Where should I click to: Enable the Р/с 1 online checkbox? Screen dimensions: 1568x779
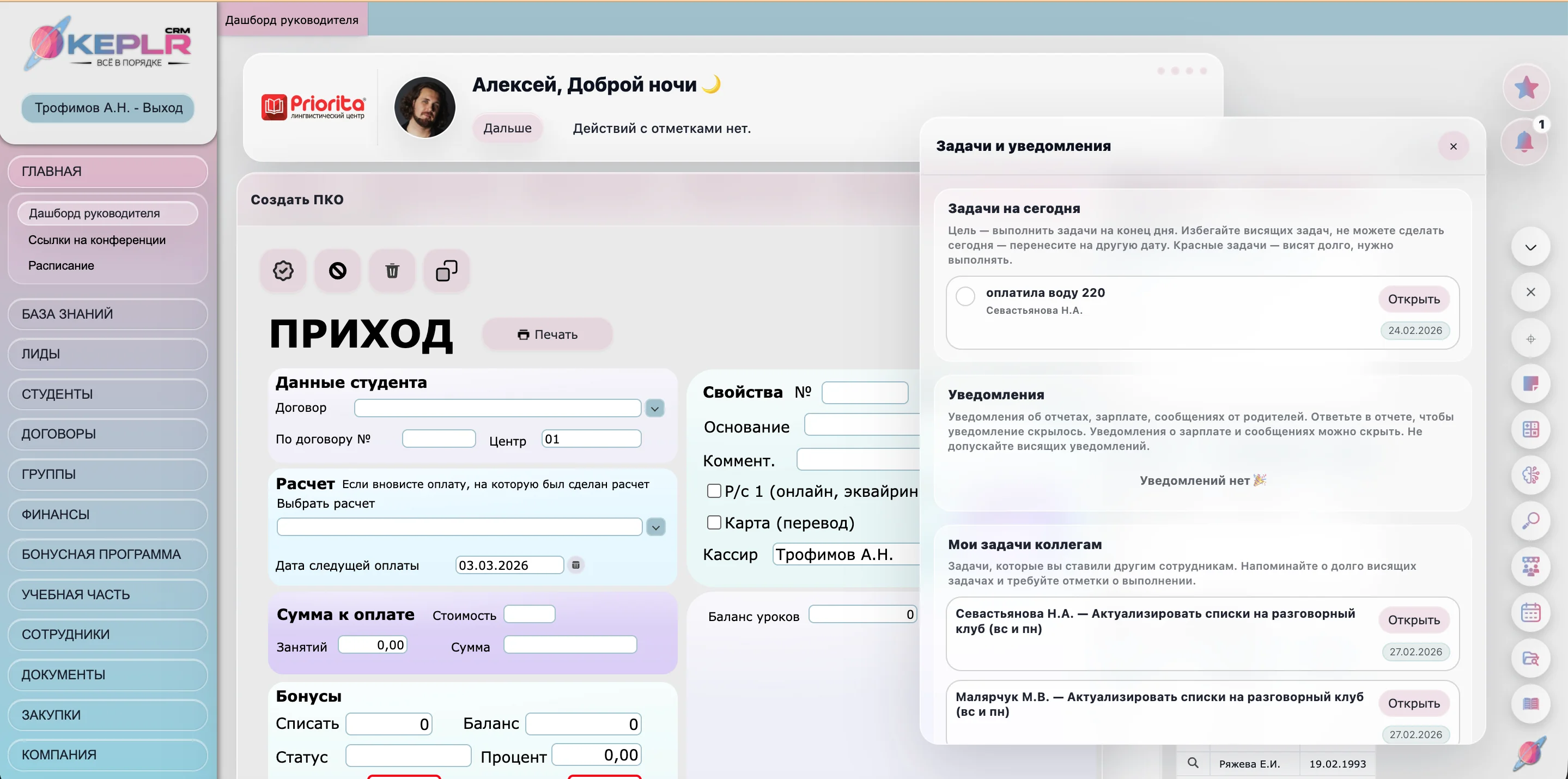click(714, 491)
